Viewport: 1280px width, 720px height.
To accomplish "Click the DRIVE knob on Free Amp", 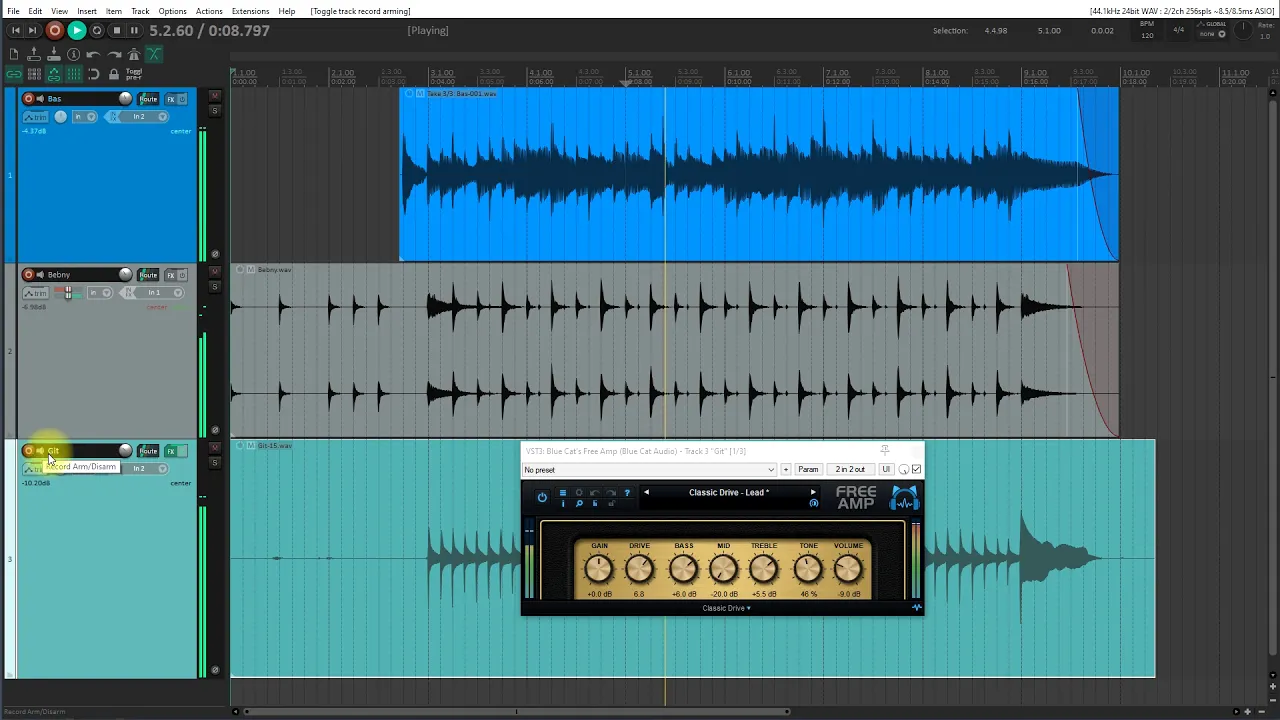I will pyautogui.click(x=640, y=569).
